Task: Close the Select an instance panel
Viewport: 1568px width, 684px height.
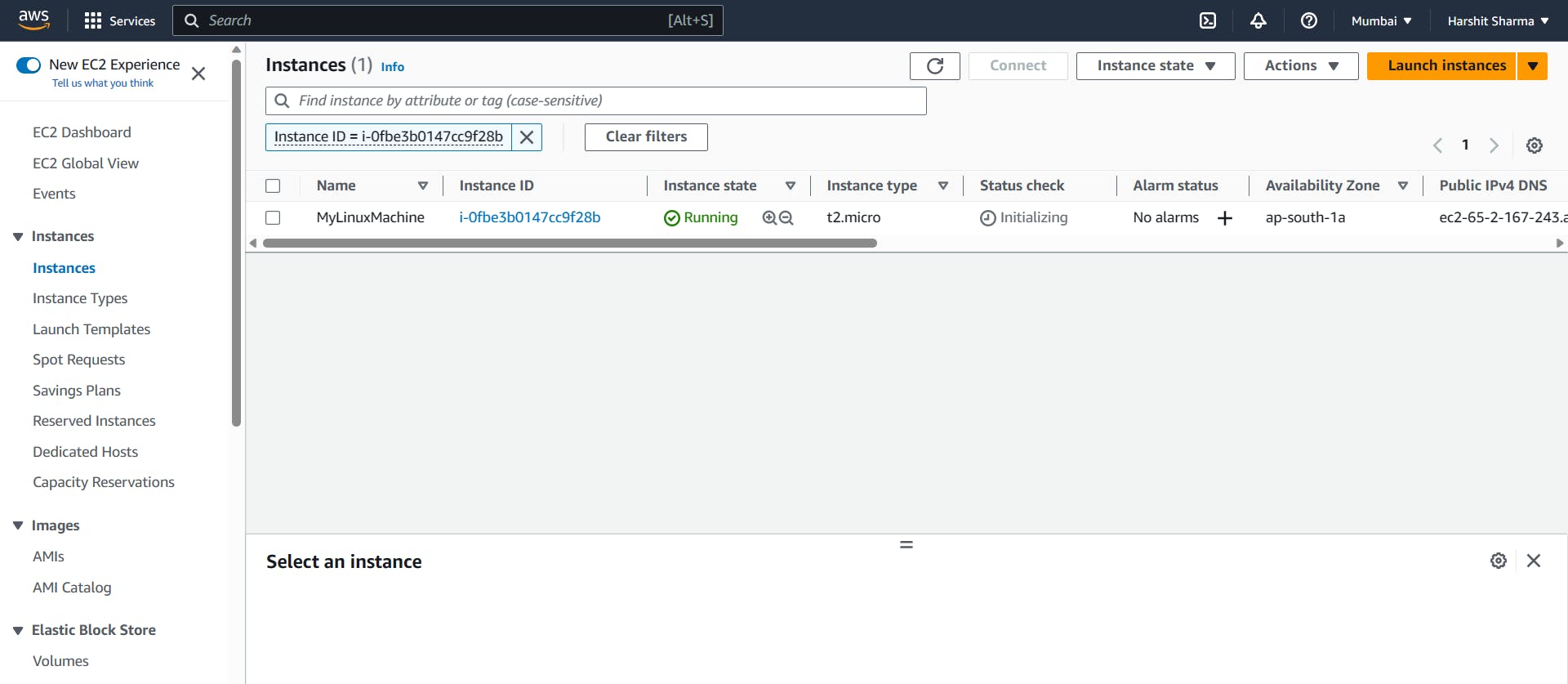Action: (1534, 561)
